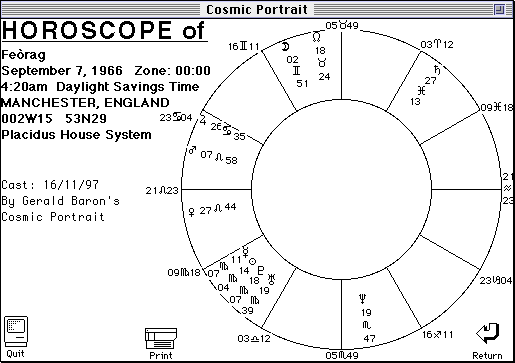Click the MANCHESTER, ENGLAND location text
The width and height of the screenshot is (515, 363).
85,103
